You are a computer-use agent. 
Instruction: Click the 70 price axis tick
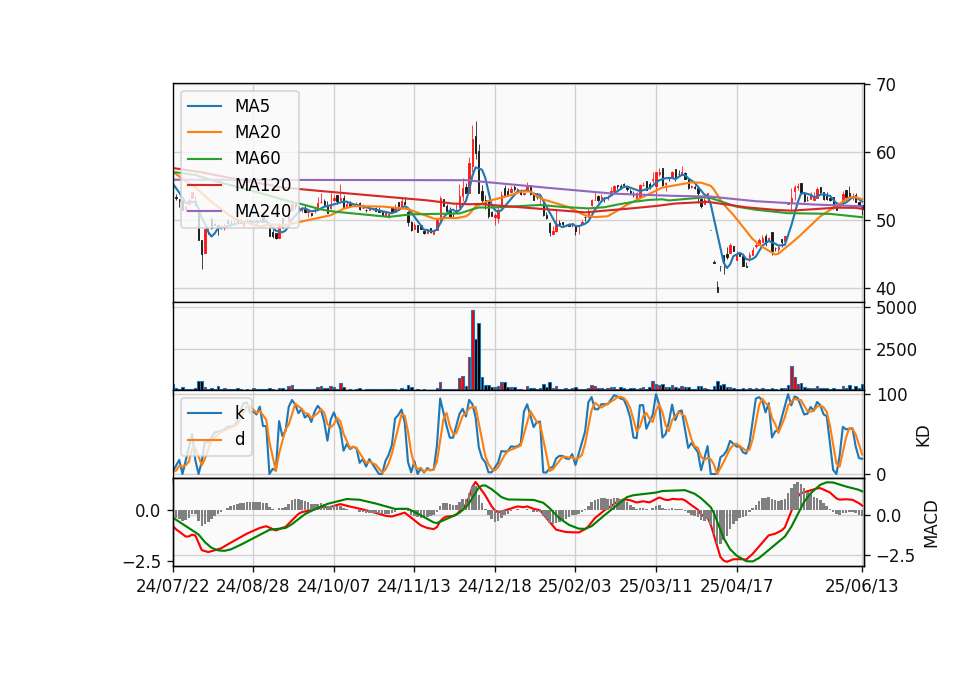coord(886,85)
